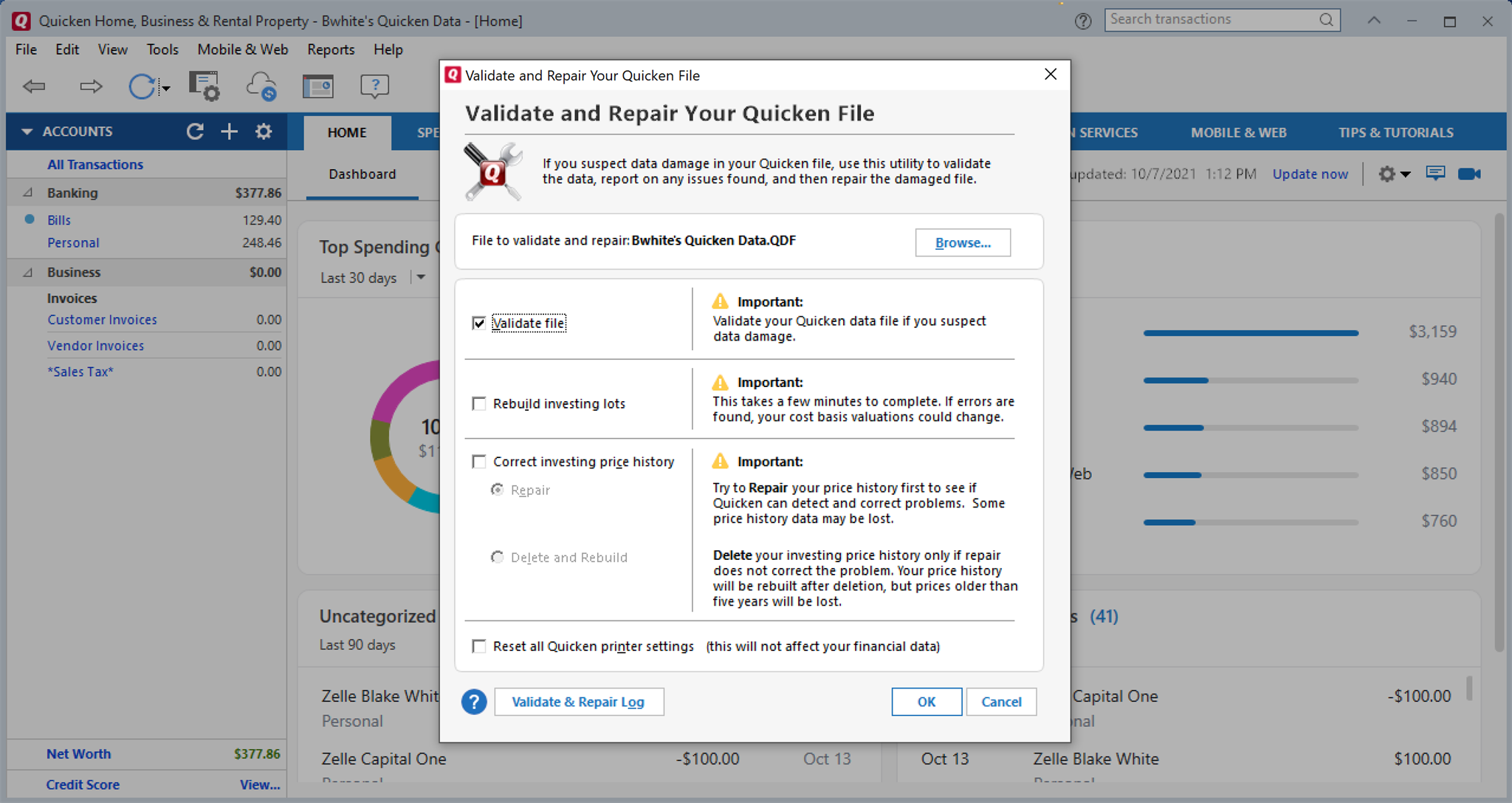Open account bar settings gear icon
Viewport: 1512px width, 803px height.
pyautogui.click(x=264, y=131)
